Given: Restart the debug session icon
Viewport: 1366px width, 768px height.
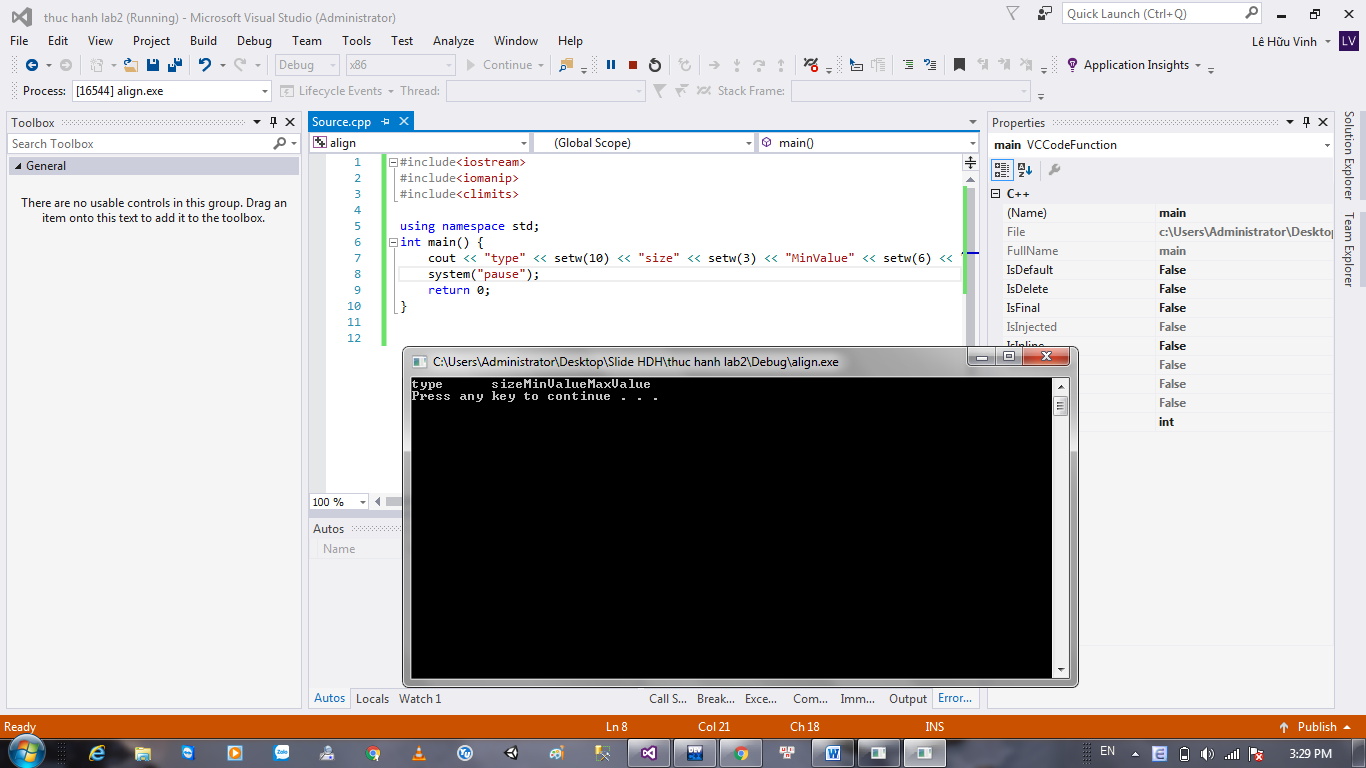Looking at the screenshot, I should (x=655, y=64).
